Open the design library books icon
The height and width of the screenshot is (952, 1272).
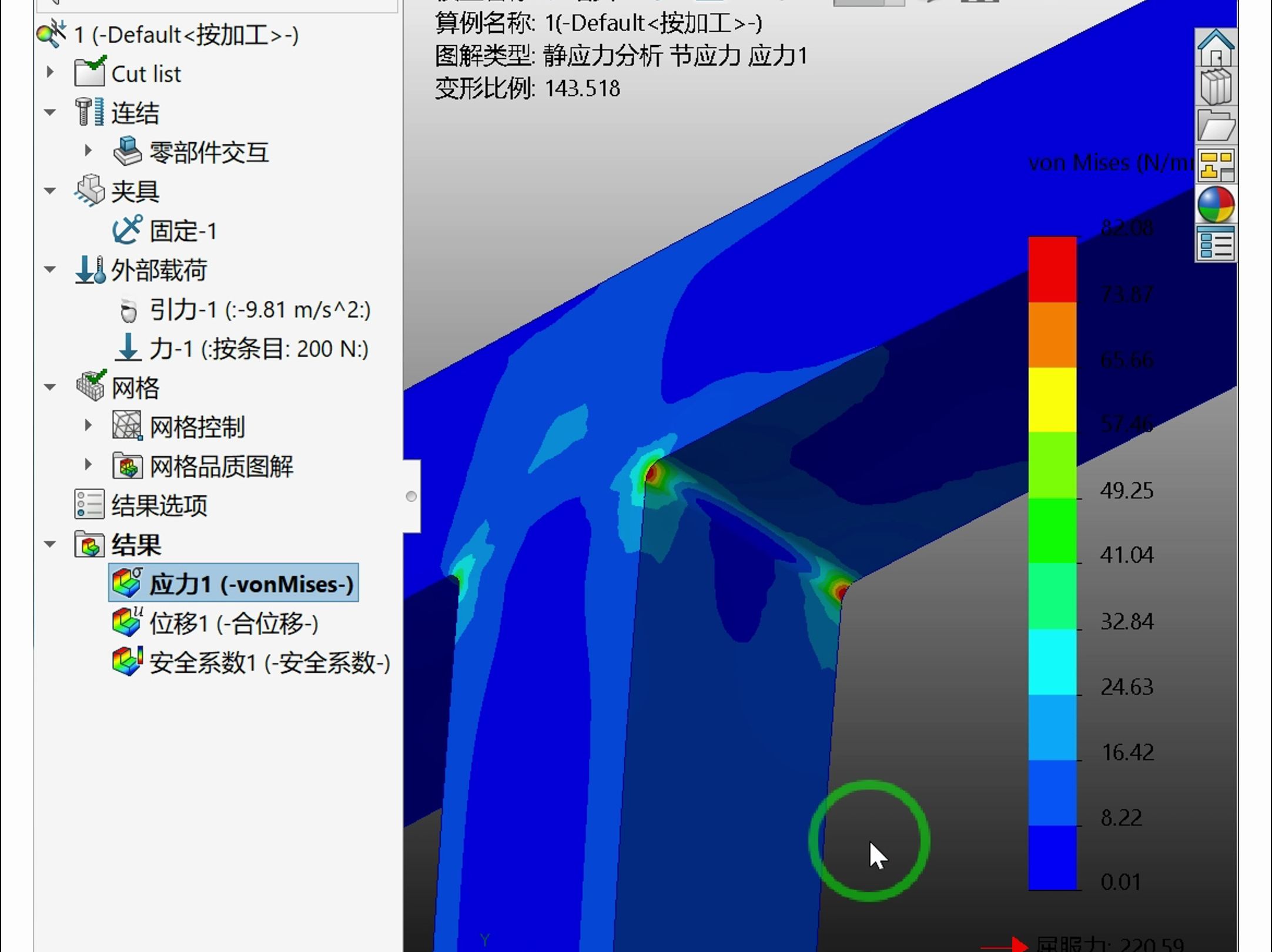pos(1216,87)
